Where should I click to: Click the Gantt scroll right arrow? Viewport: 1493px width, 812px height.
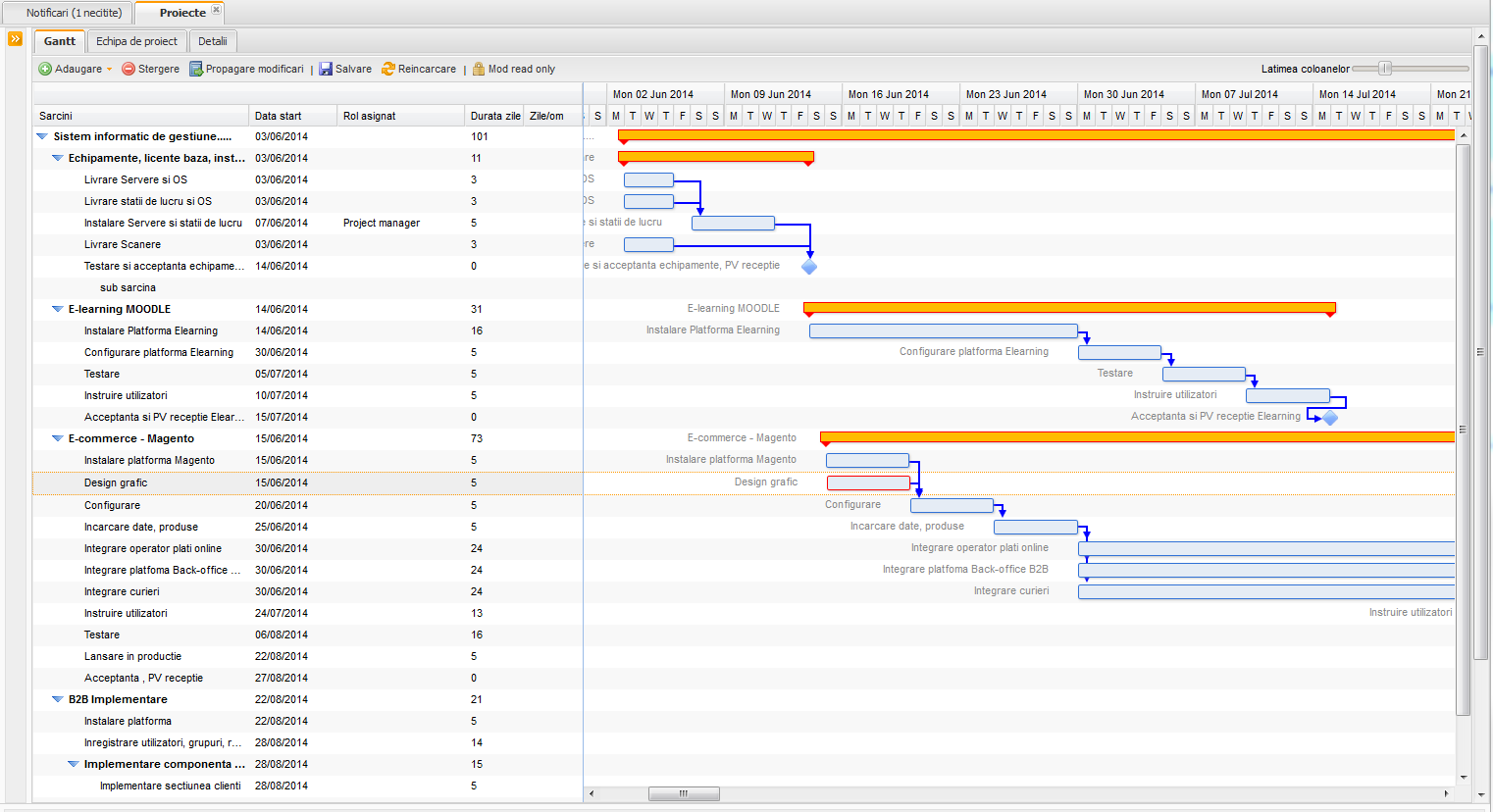[1447, 793]
